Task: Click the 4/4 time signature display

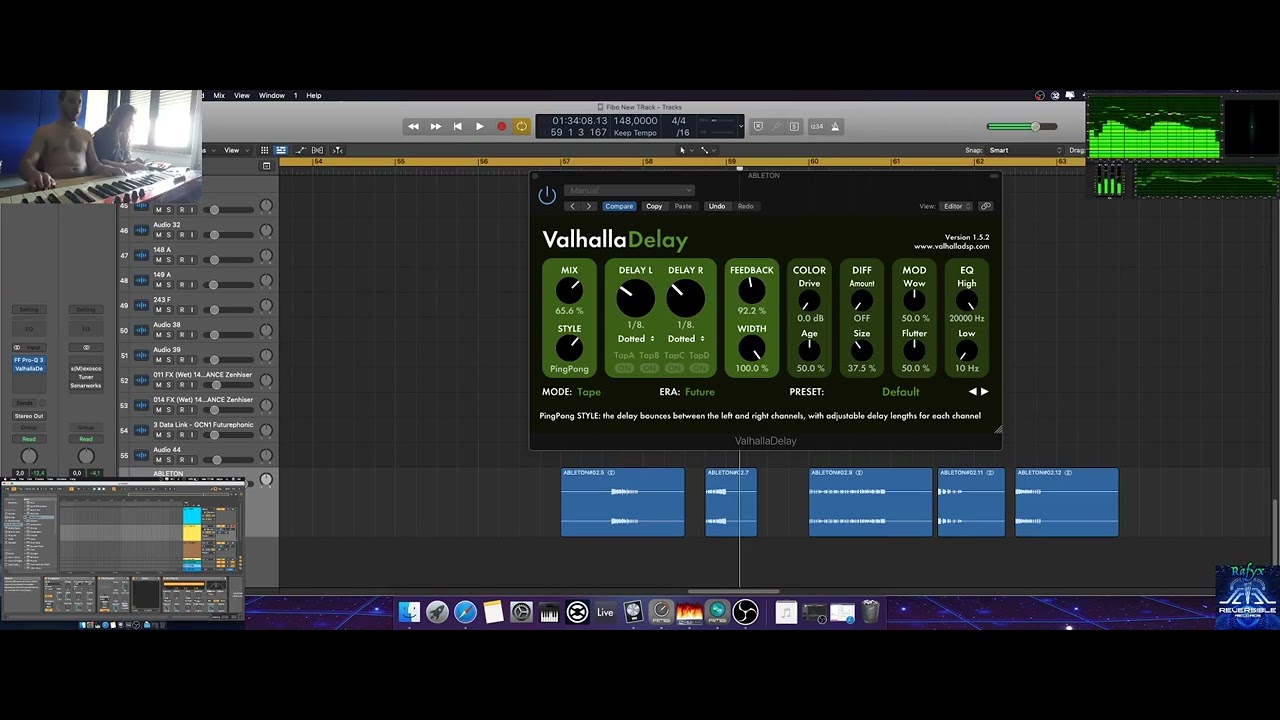Action: point(680,121)
